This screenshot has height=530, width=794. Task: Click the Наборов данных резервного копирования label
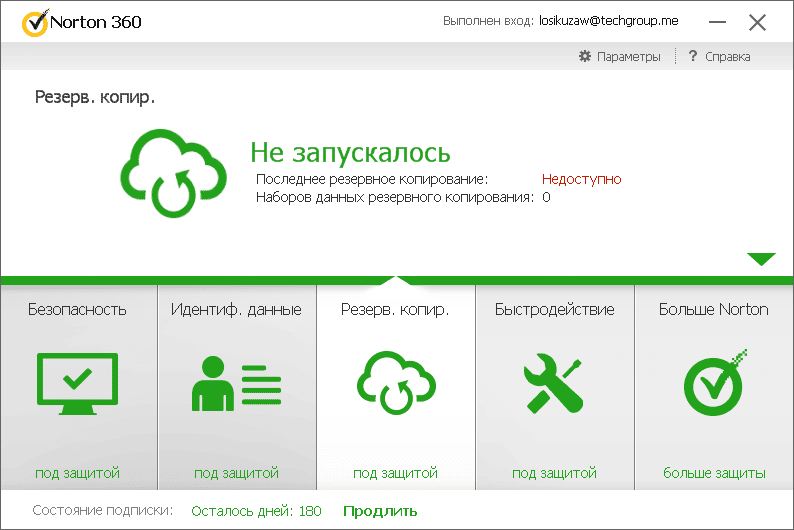pyautogui.click(x=395, y=197)
